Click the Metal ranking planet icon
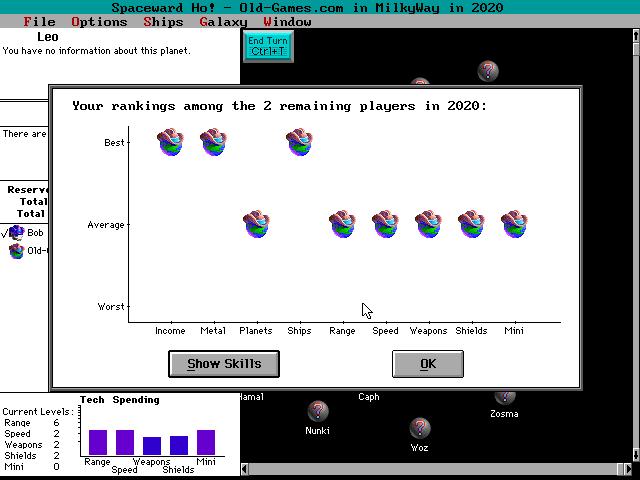Screen dimensions: 640x480 [x=213, y=142]
